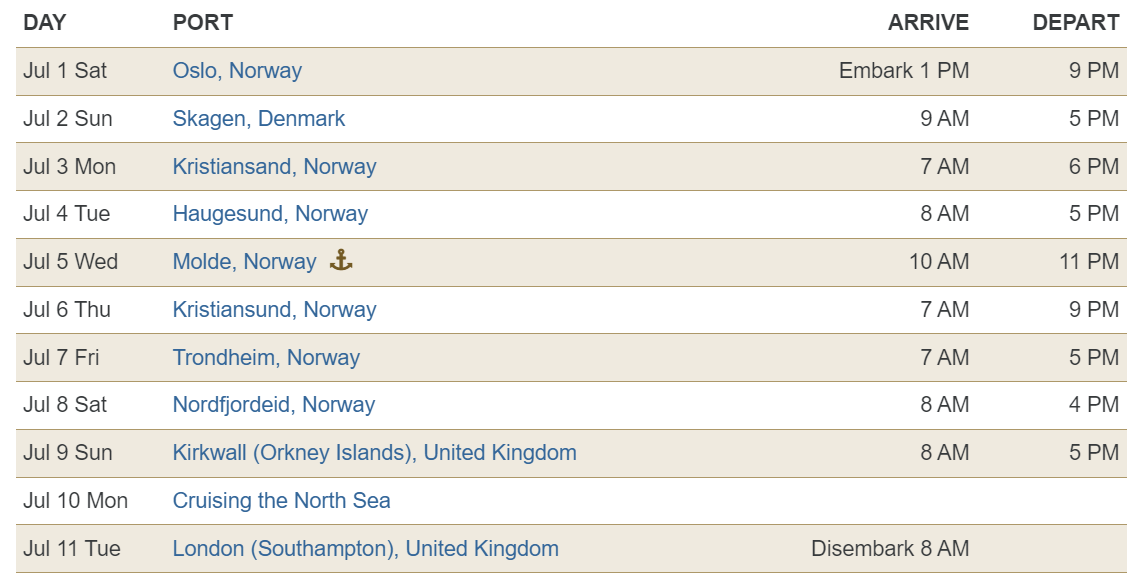Click the DEPART column header

(x=1076, y=23)
